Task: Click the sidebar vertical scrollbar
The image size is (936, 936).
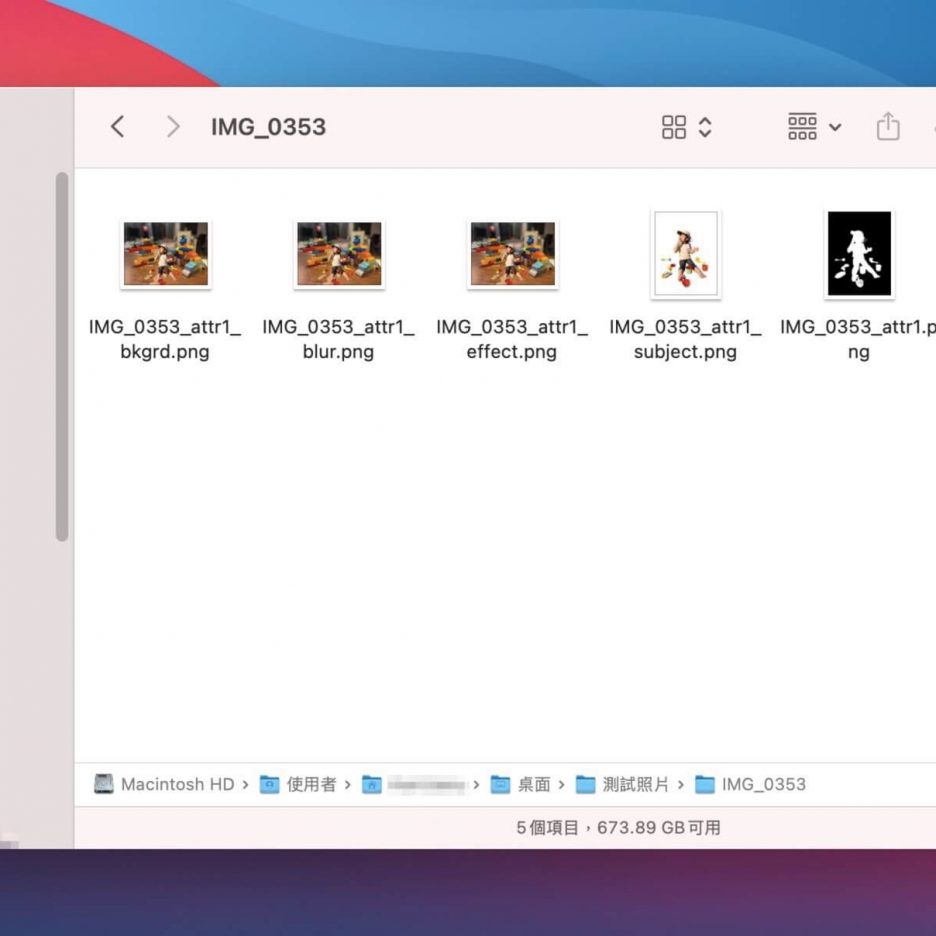Action: (x=62, y=356)
